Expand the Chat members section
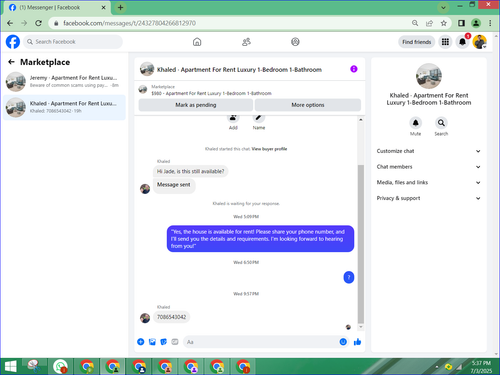The height and width of the screenshot is (375, 500). coord(429,167)
